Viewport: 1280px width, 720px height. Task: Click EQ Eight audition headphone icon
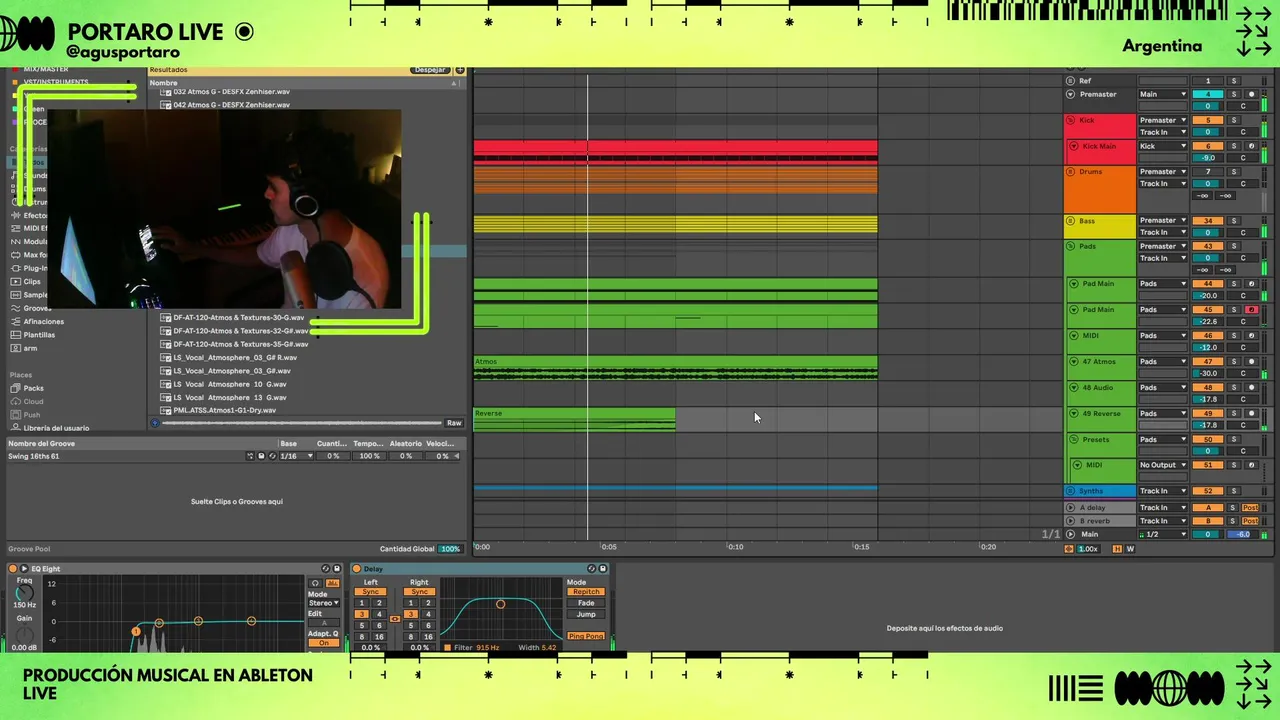coord(315,583)
